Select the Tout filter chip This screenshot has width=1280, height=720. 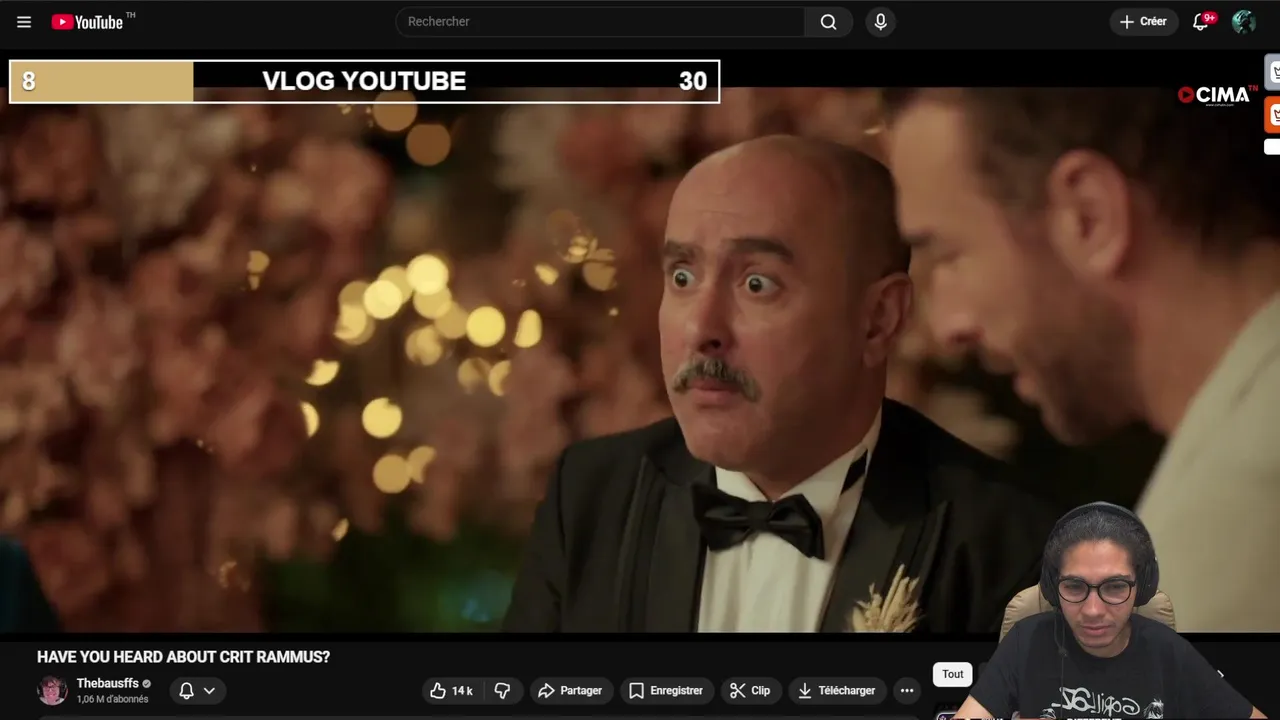[x=953, y=674]
